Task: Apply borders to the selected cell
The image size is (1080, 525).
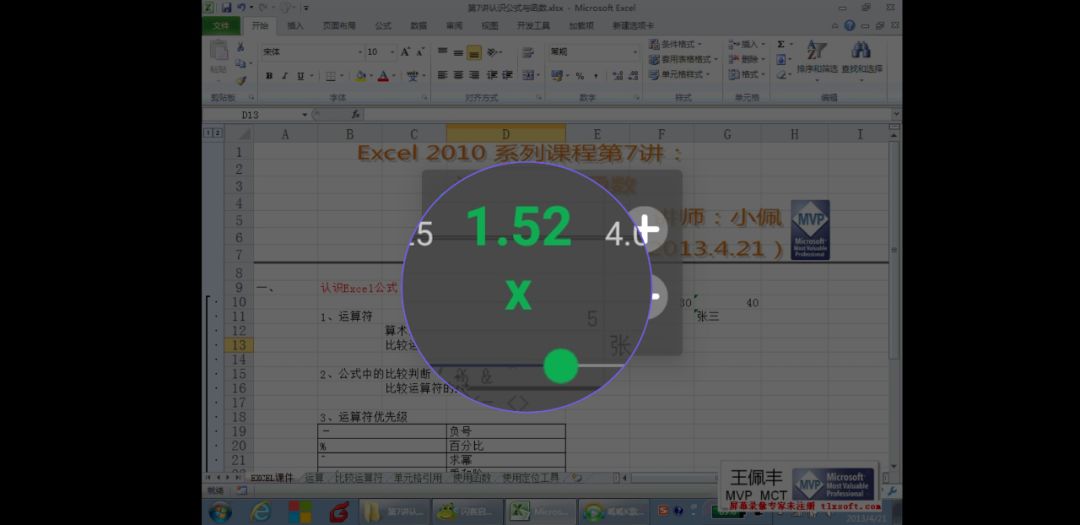Action: 331,76
